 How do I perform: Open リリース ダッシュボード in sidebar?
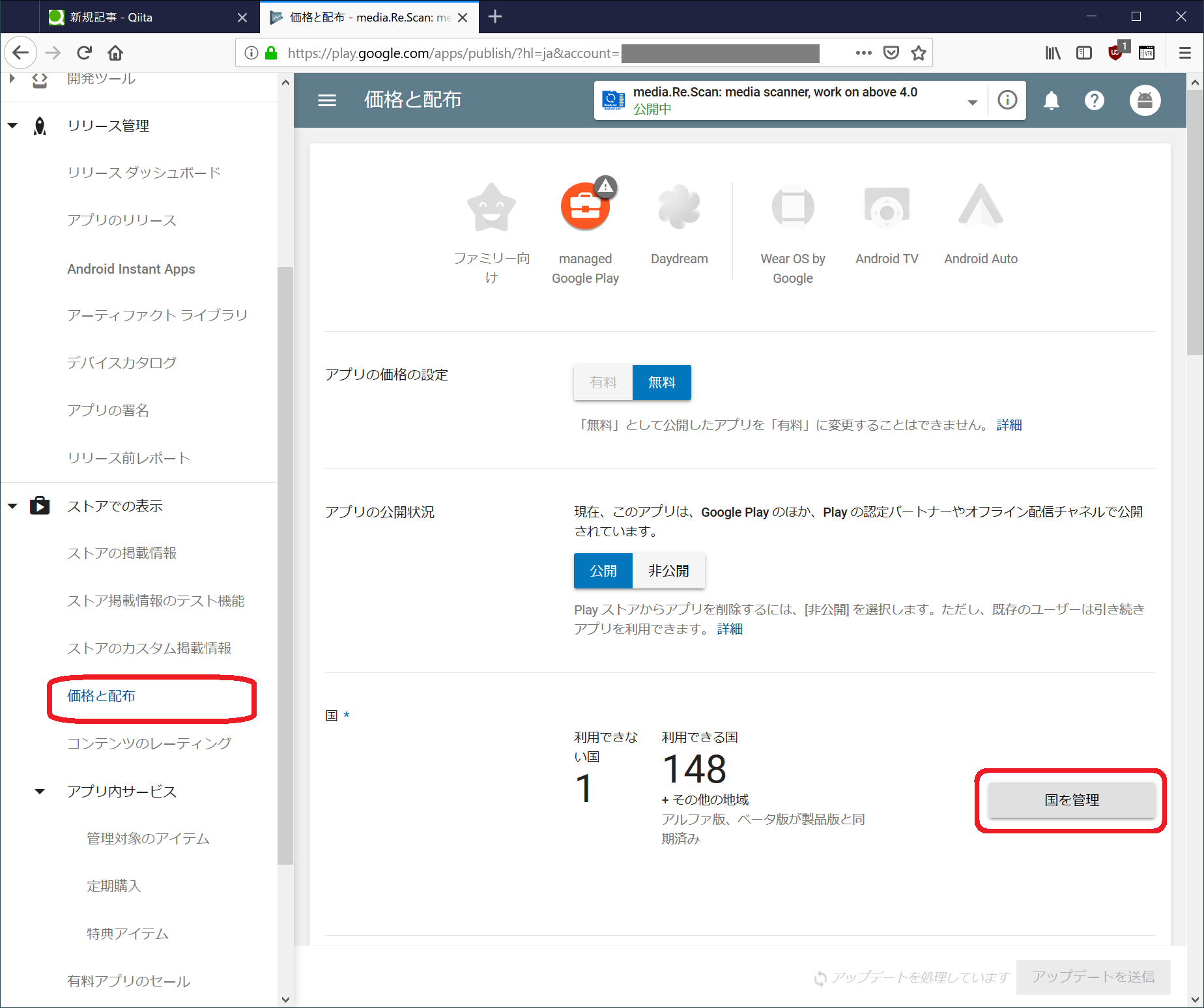tap(144, 173)
